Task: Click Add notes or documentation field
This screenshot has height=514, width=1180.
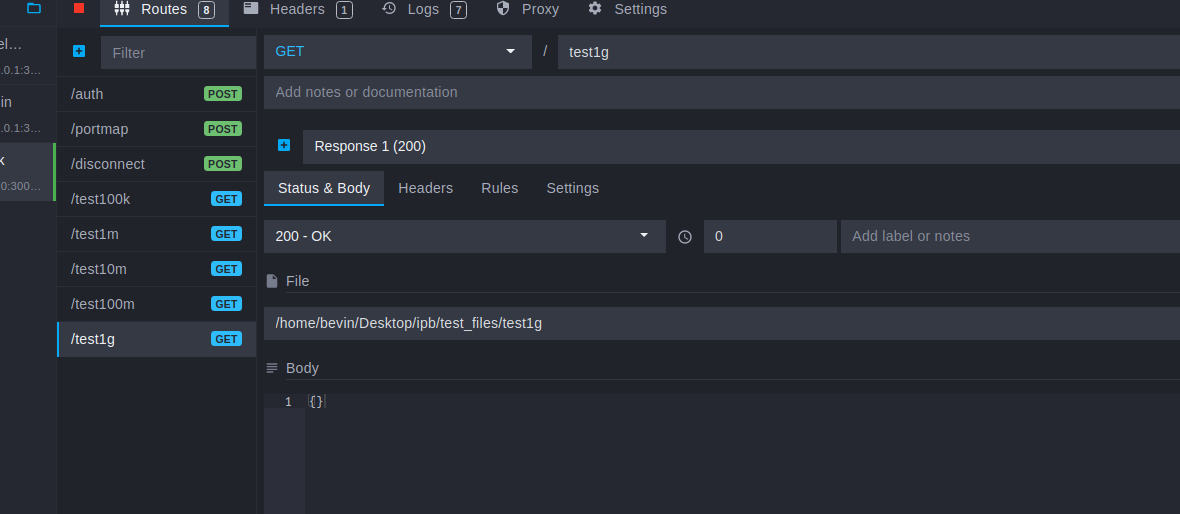Action: 722,92
